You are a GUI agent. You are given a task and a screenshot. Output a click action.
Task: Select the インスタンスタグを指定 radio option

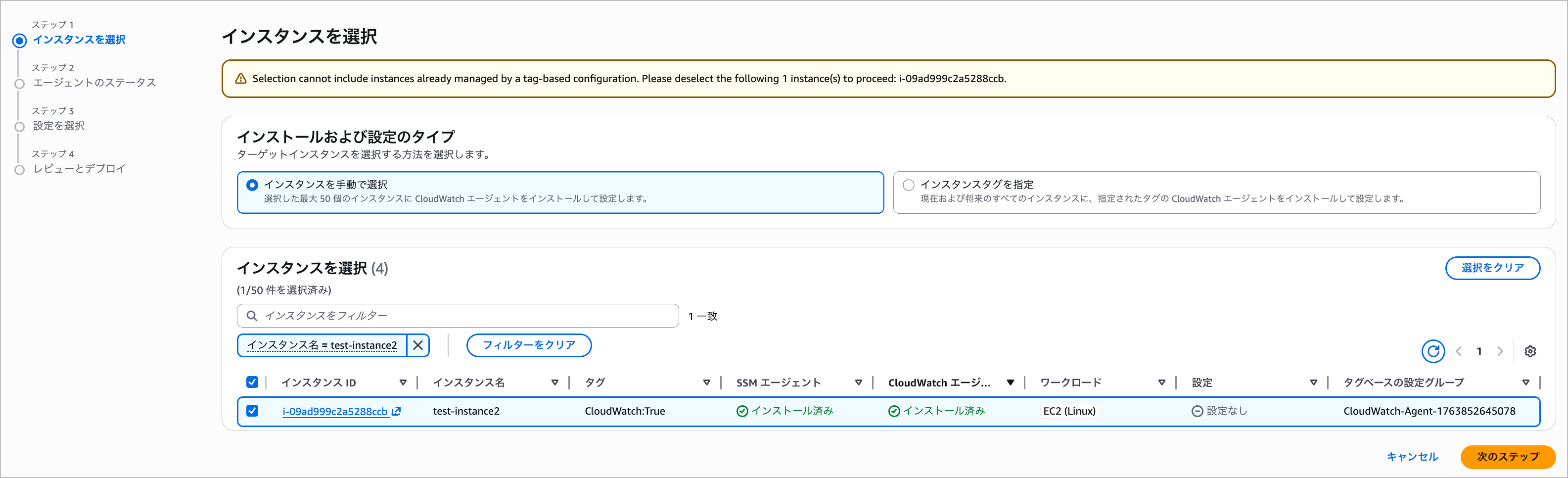point(908,185)
